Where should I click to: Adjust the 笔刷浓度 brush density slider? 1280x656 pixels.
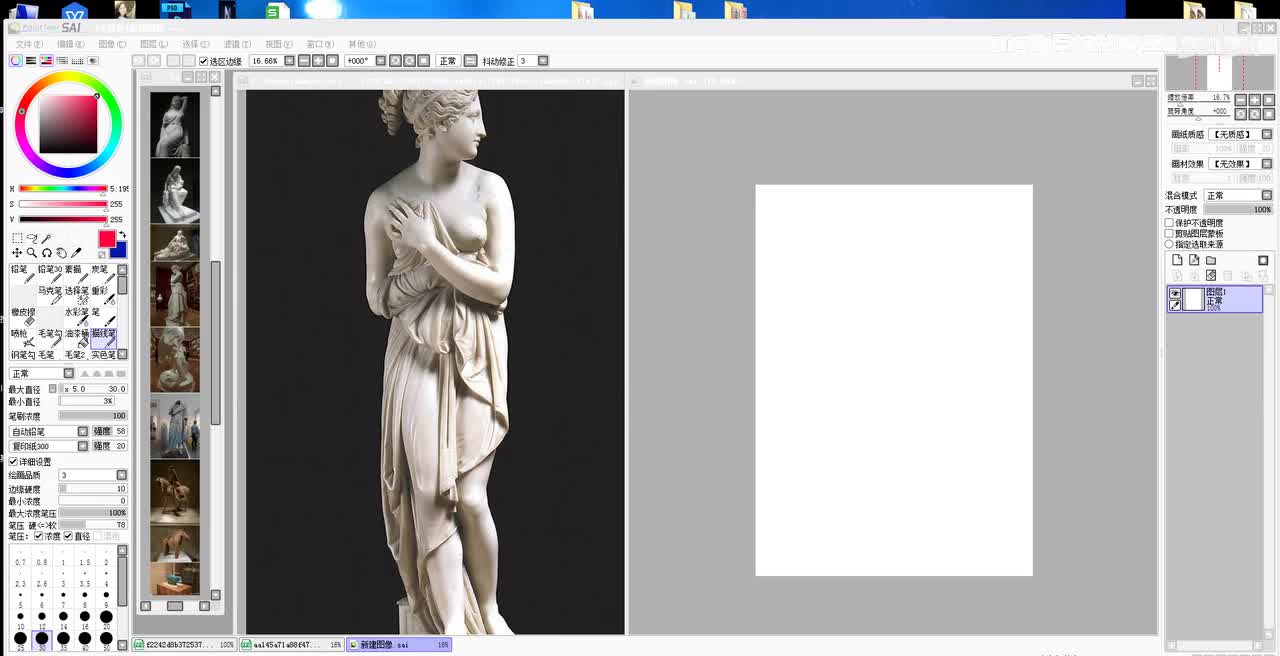(x=93, y=416)
